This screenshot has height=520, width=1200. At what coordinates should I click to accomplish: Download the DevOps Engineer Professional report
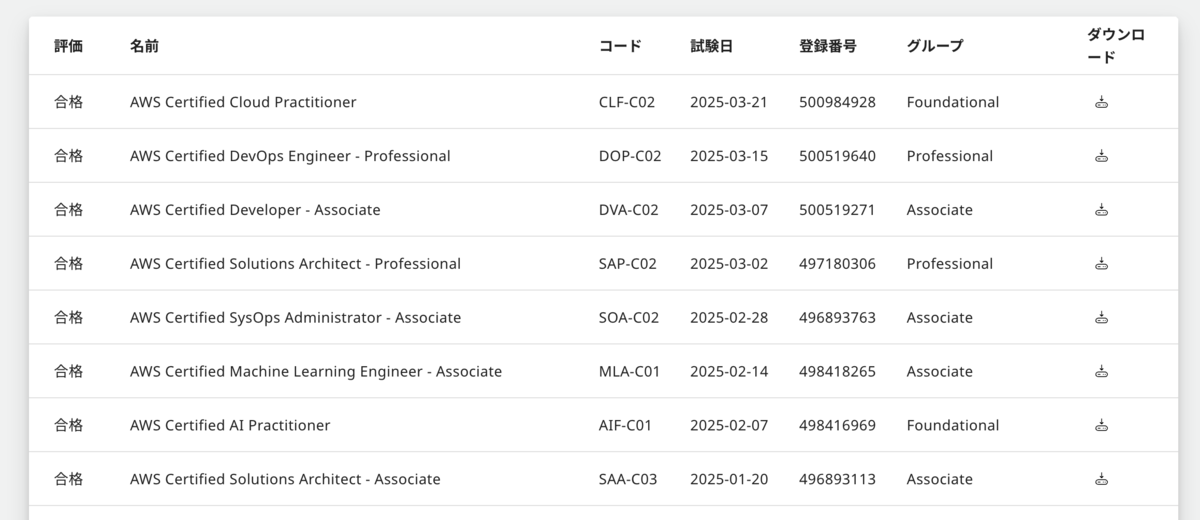point(1101,156)
